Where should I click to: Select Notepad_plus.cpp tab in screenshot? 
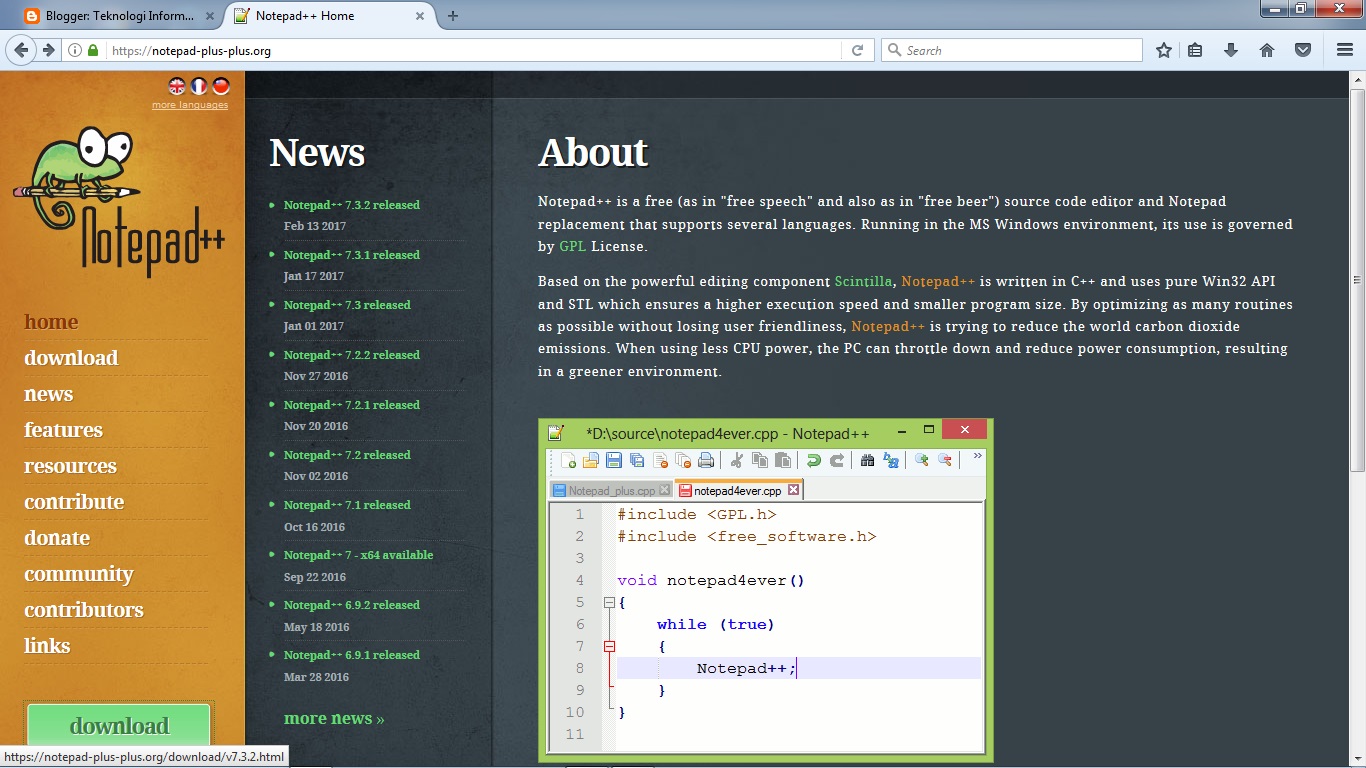612,491
